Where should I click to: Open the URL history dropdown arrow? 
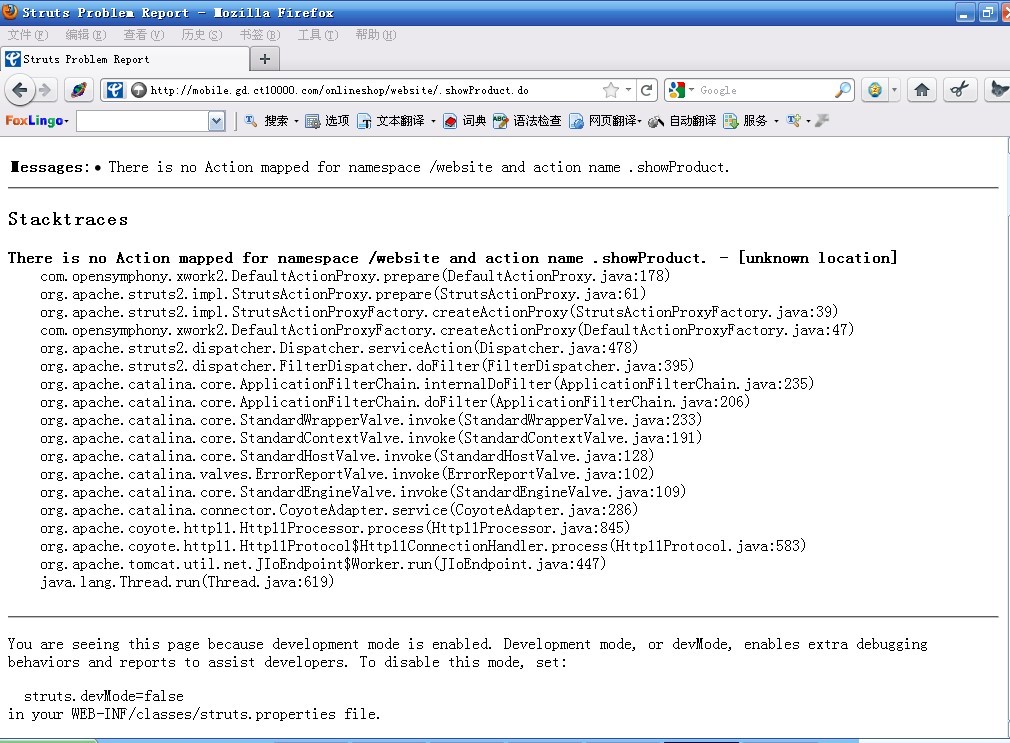628,90
